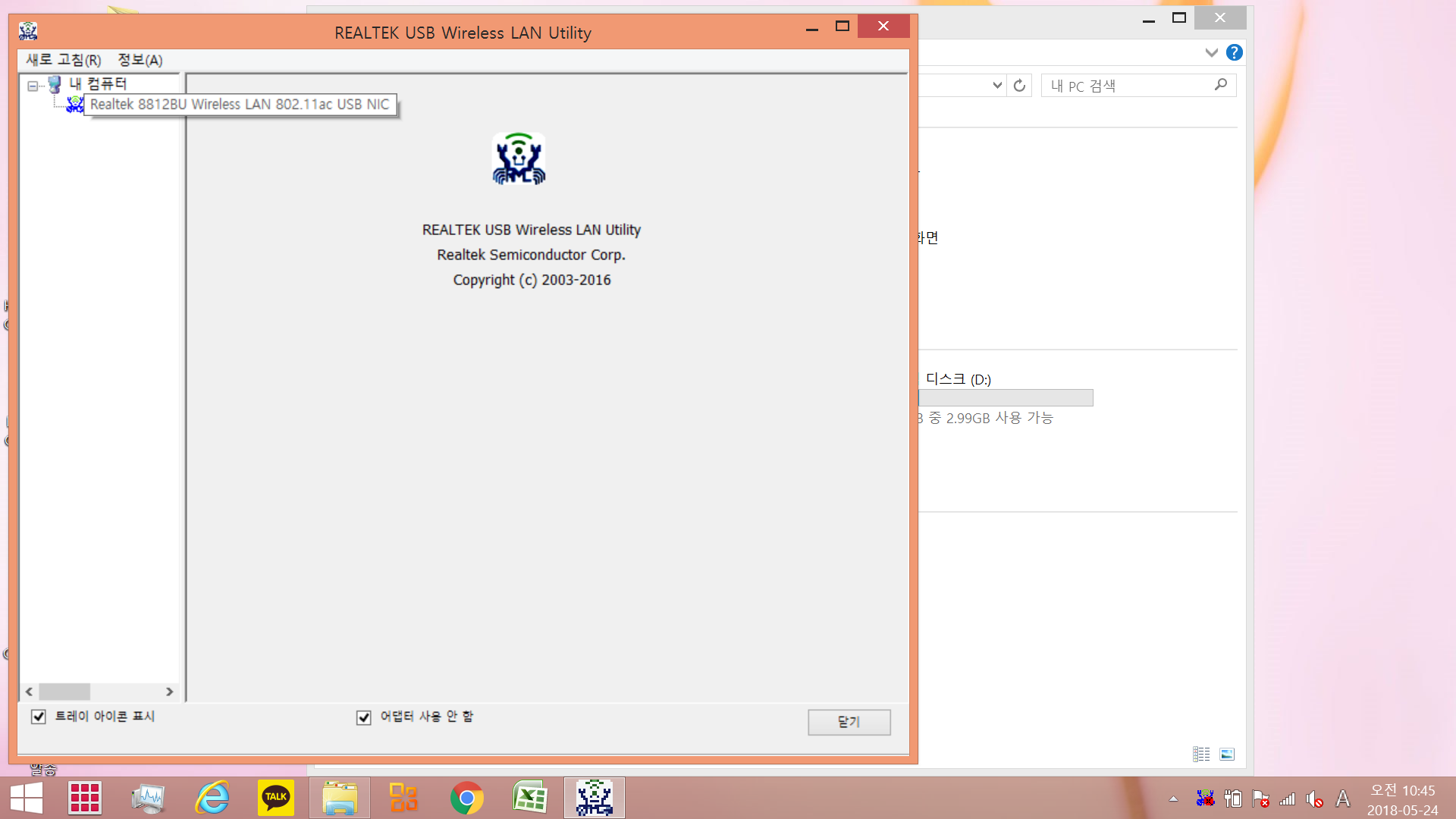Viewport: 1456px width, 819px height.
Task: Open Excel from the taskbar
Action: click(x=530, y=798)
